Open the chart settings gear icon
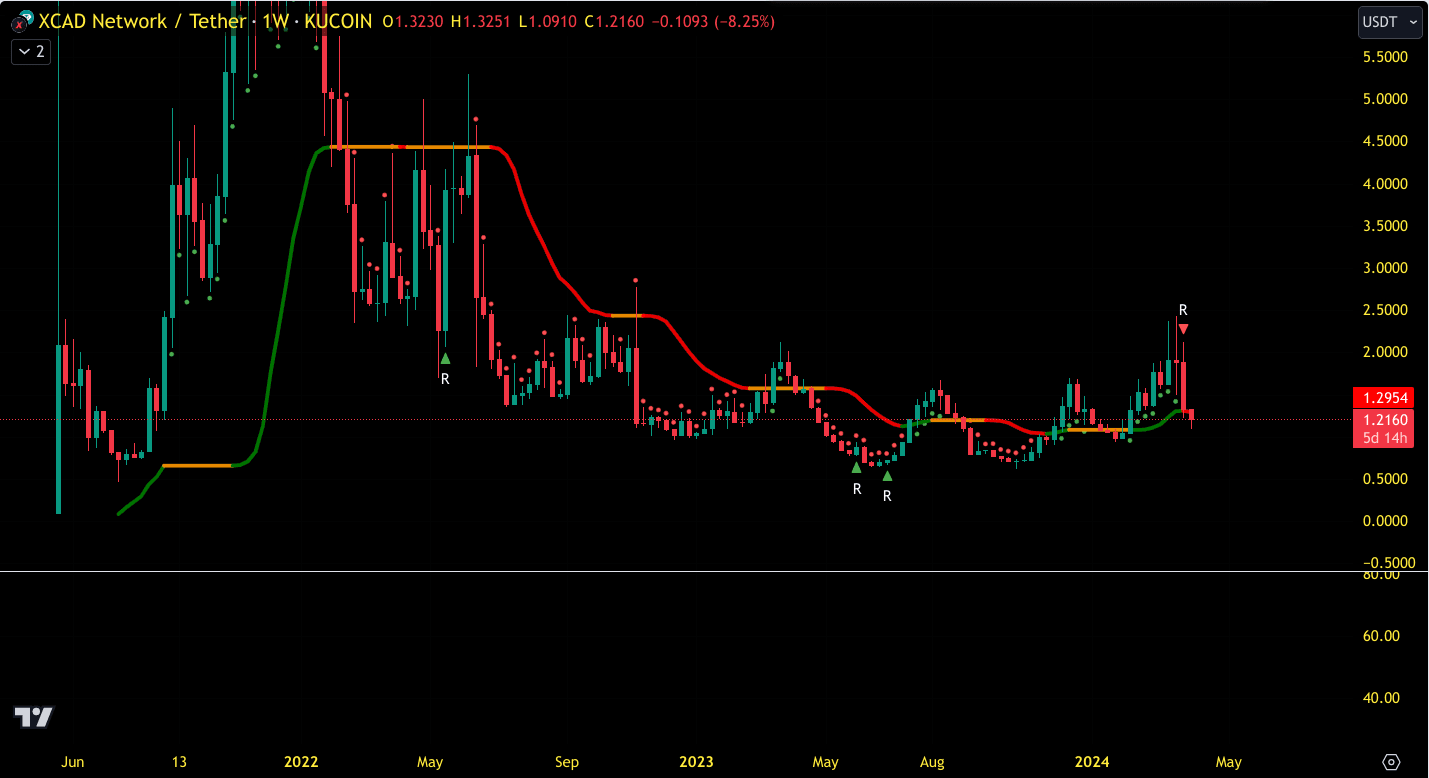Viewport: 1429px width, 778px height. click(x=1391, y=762)
